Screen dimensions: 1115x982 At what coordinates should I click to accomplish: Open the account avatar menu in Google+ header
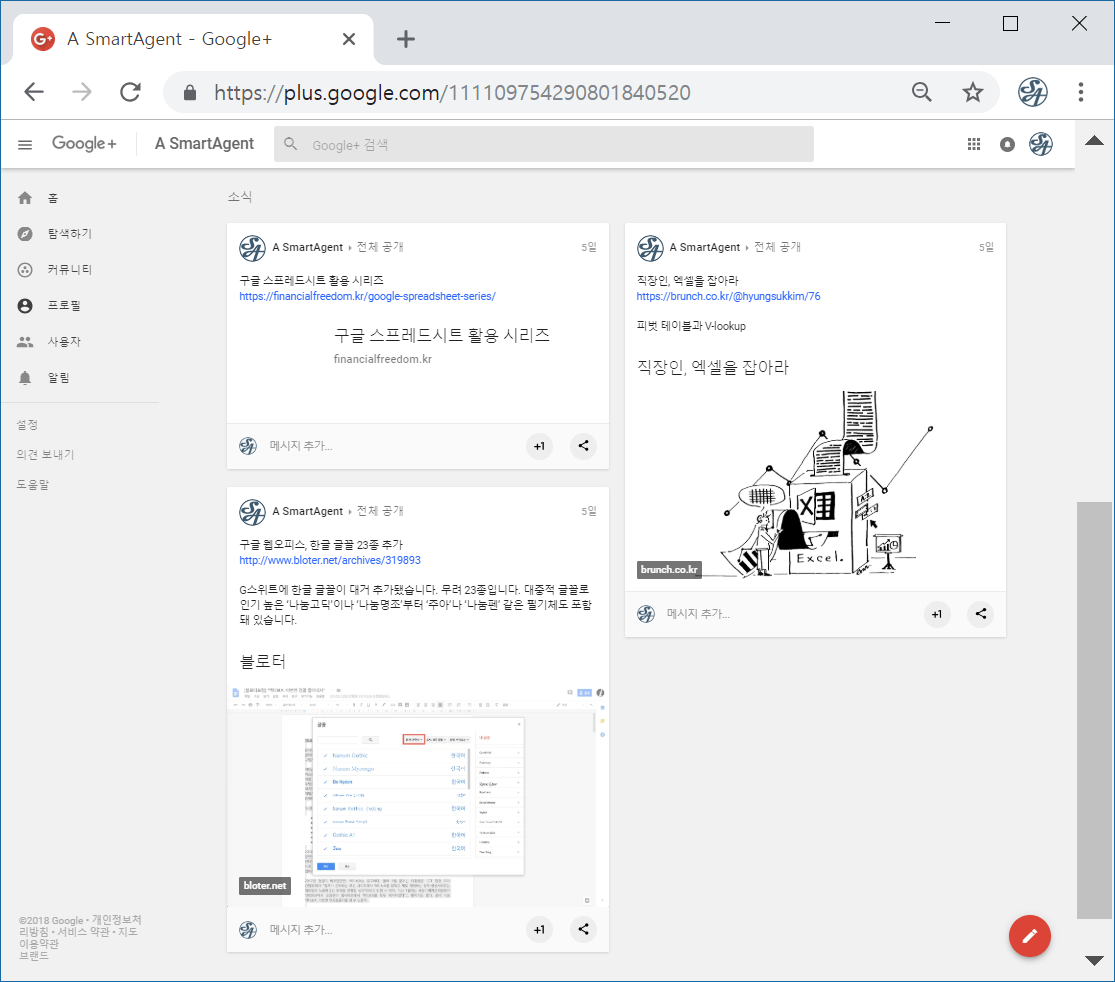pyautogui.click(x=1041, y=144)
